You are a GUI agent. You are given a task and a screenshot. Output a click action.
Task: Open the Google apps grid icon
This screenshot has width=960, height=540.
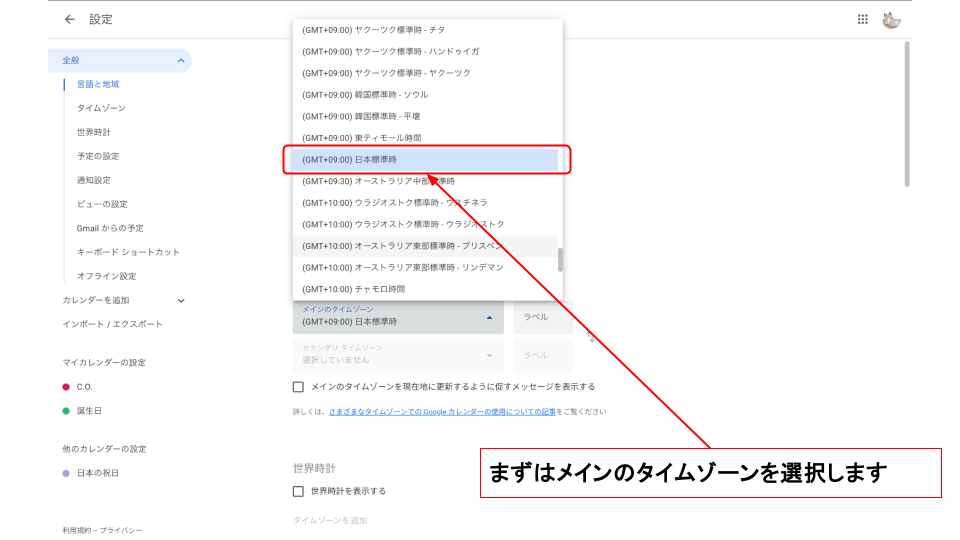(863, 19)
